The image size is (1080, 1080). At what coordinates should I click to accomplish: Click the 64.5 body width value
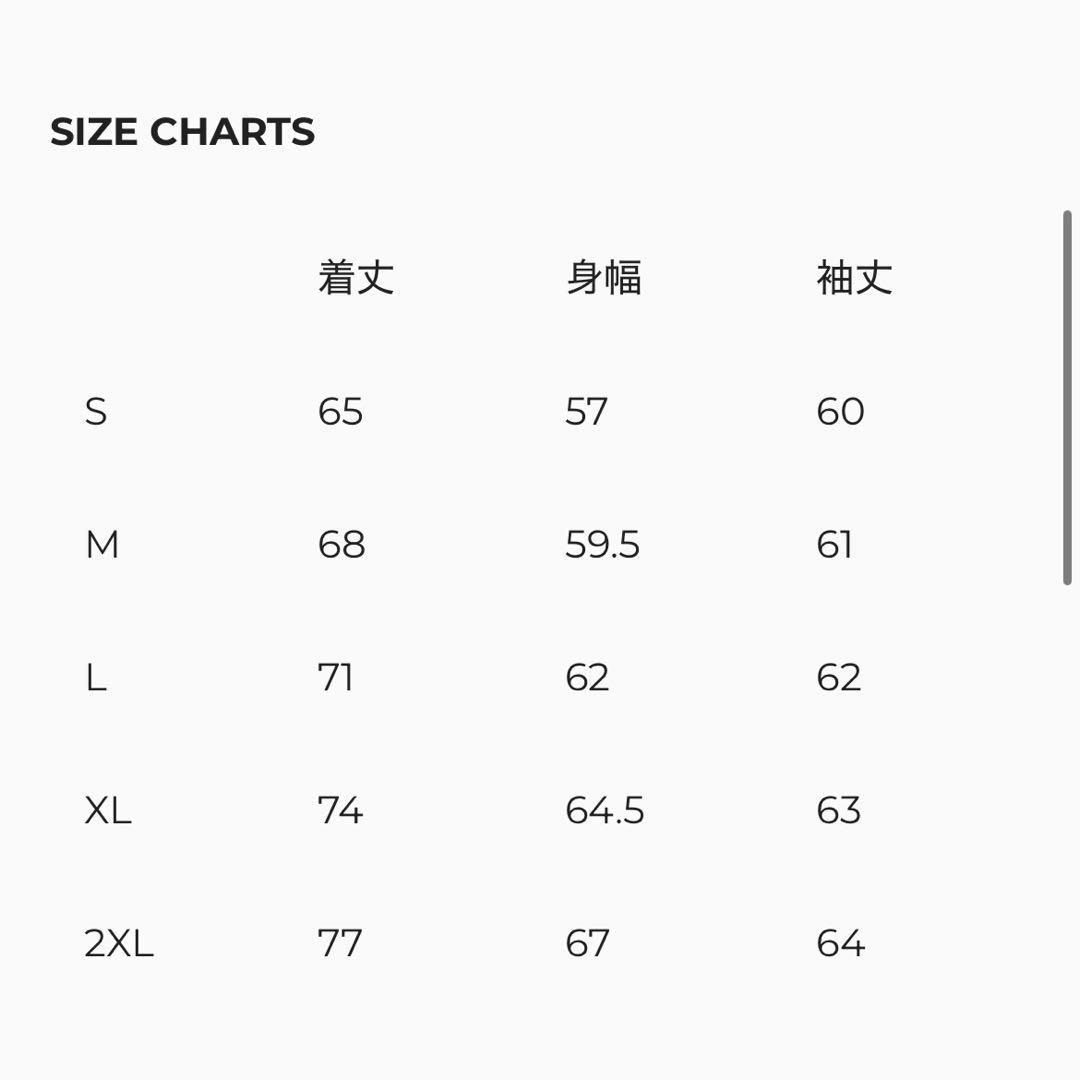604,811
